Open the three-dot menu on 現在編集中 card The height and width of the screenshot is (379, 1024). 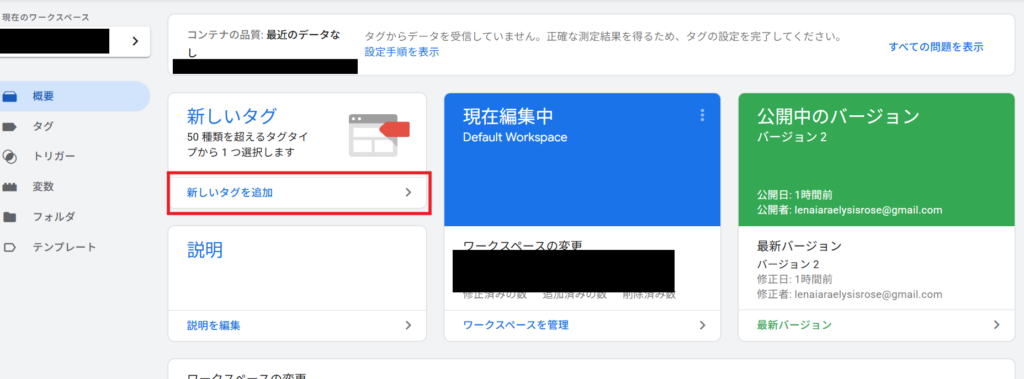coord(703,116)
